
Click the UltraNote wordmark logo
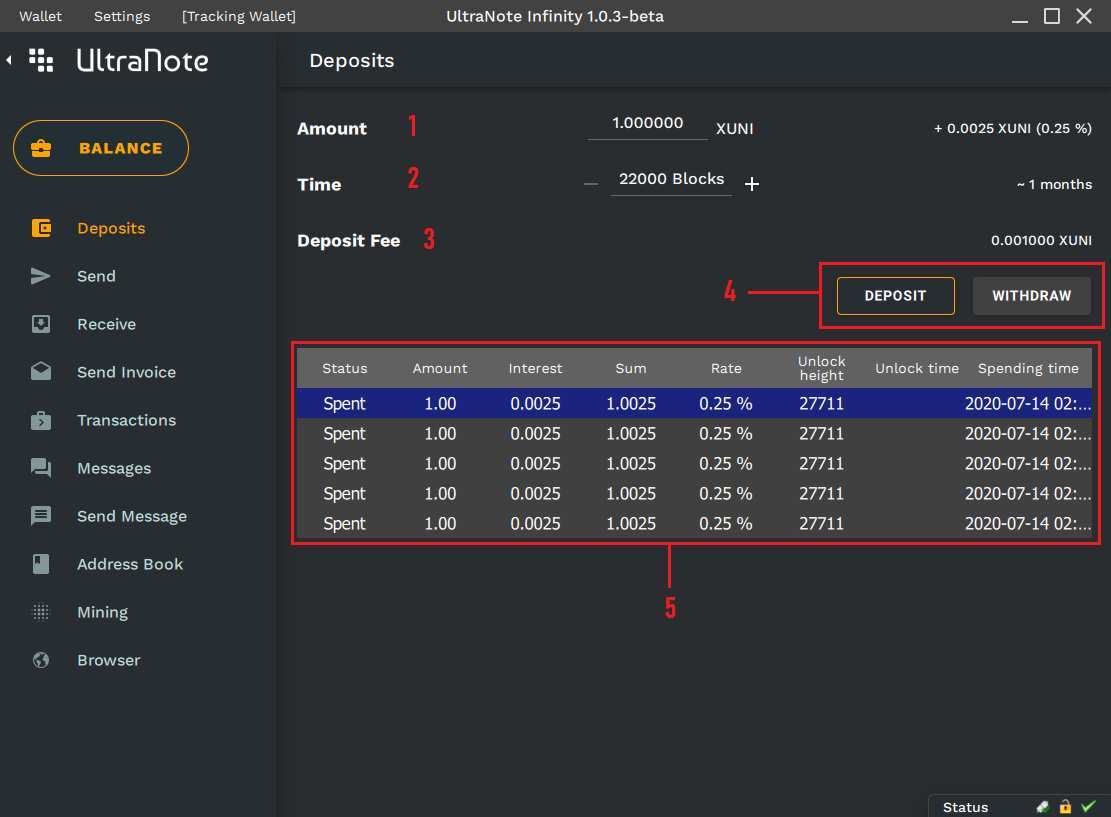142,60
